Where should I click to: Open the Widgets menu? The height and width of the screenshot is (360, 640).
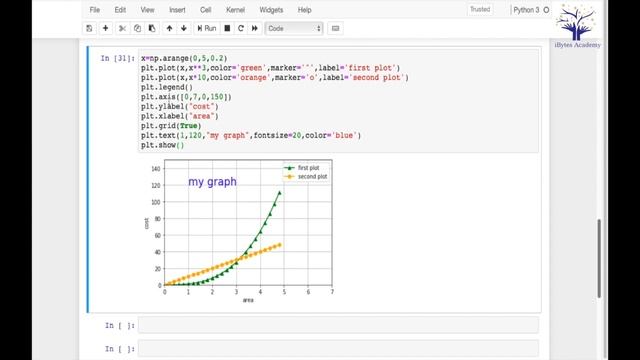pos(271,10)
